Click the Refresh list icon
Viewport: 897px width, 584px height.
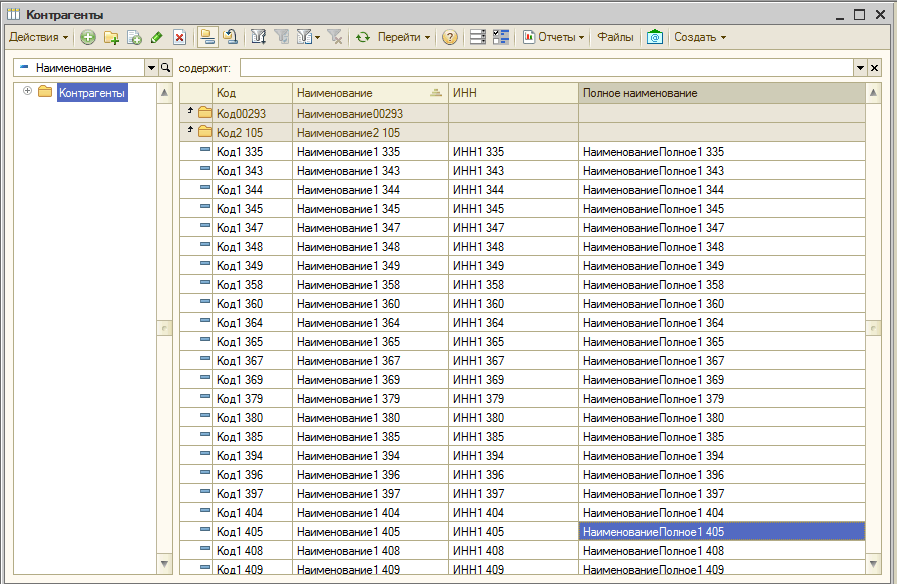click(x=363, y=37)
